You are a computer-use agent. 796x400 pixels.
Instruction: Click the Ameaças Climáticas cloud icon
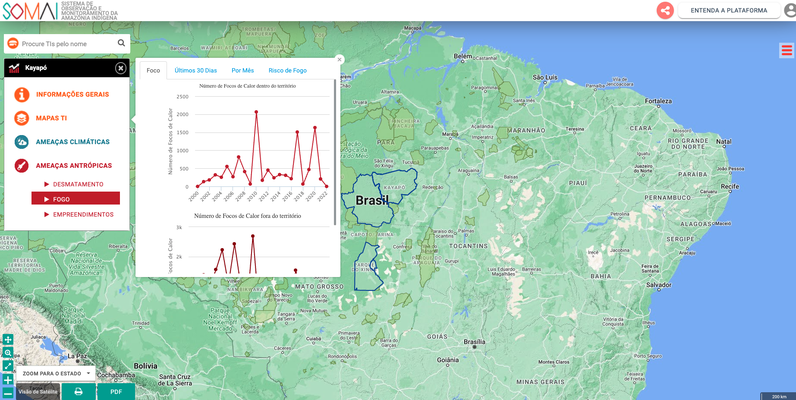click(21, 142)
